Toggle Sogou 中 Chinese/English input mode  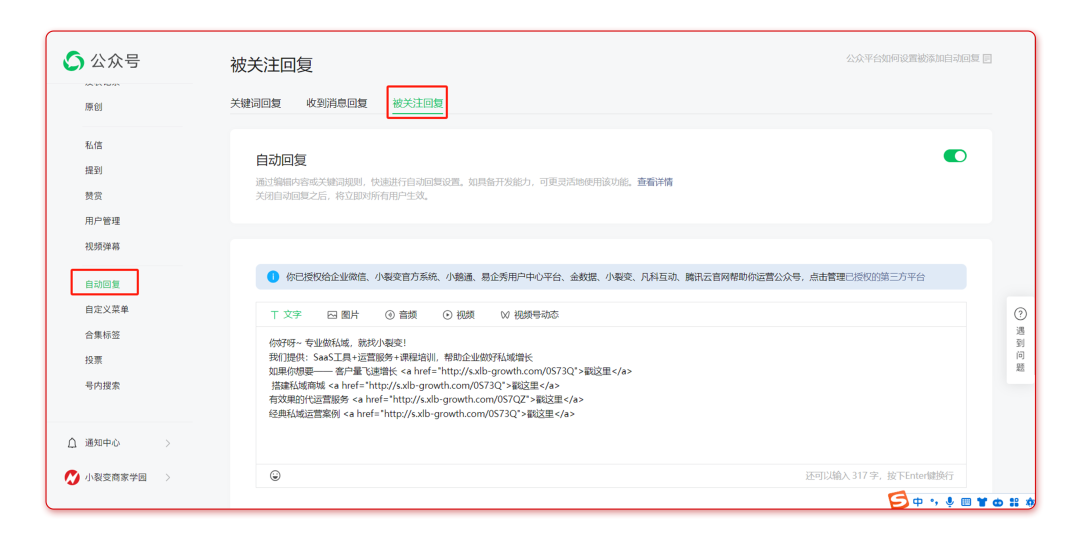(x=918, y=502)
